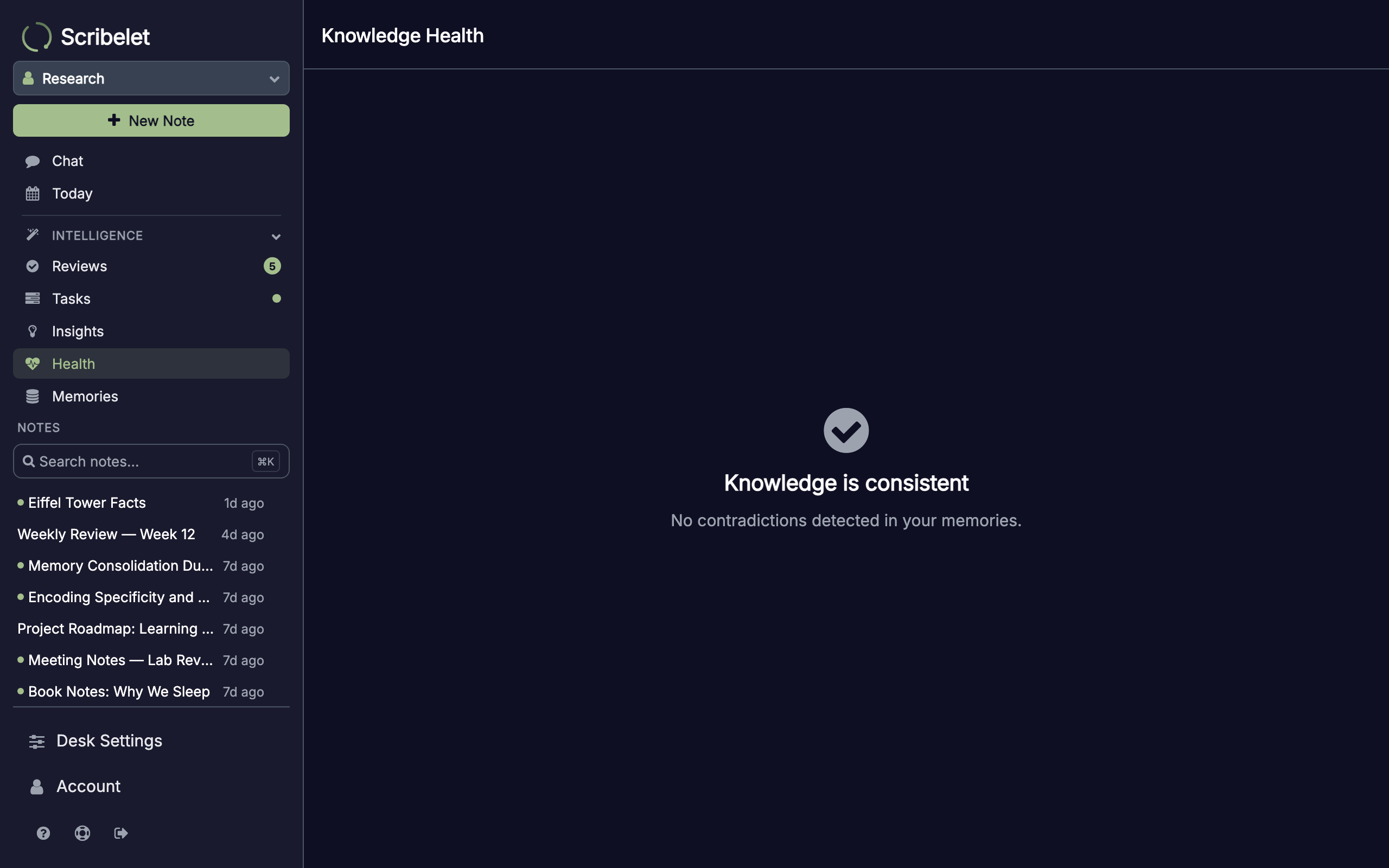
Task: Click the "4d ago" timestamp
Action: coord(243,535)
